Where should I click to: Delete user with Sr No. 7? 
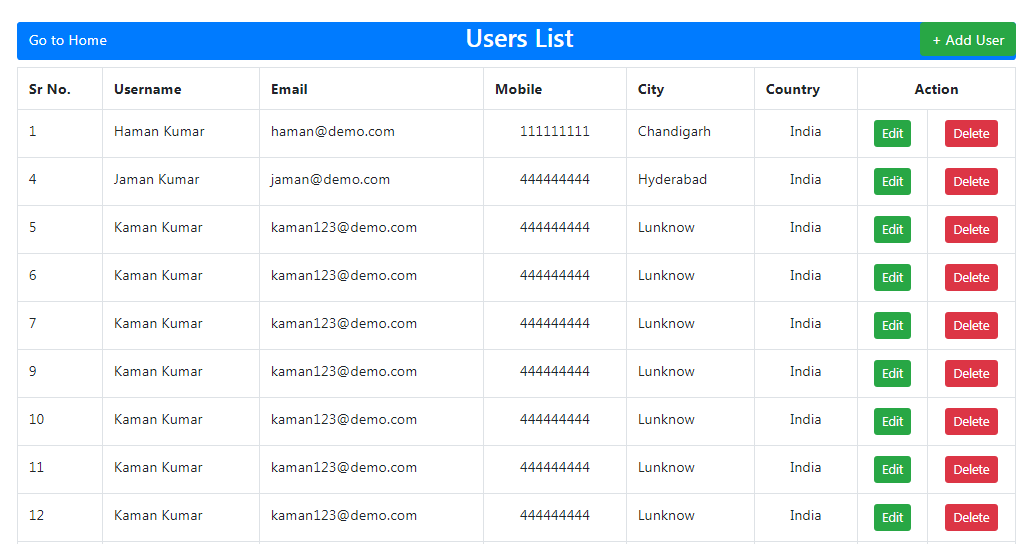(x=971, y=326)
